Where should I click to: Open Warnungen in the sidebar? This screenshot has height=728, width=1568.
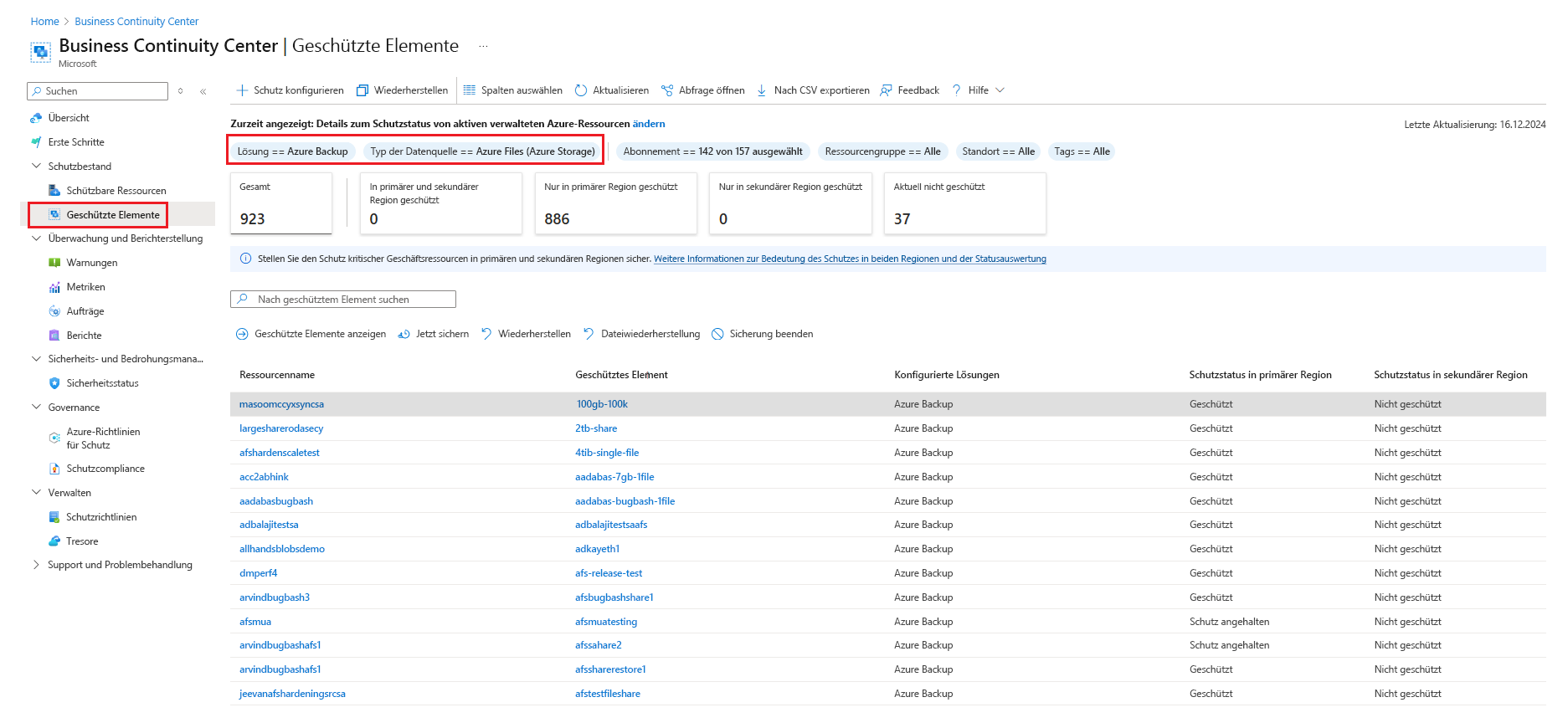click(x=92, y=263)
